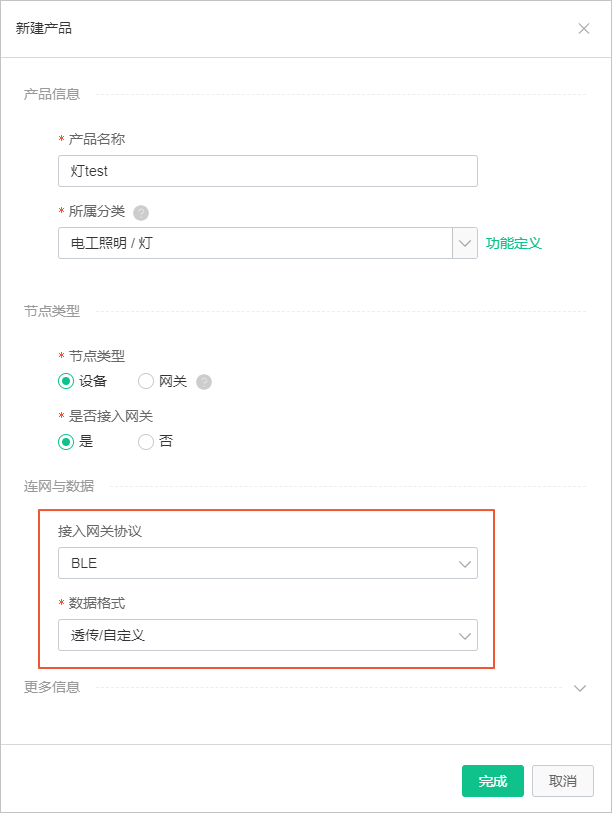Select 设备 node type radio button
612x813 pixels.
pyautogui.click(x=66, y=382)
